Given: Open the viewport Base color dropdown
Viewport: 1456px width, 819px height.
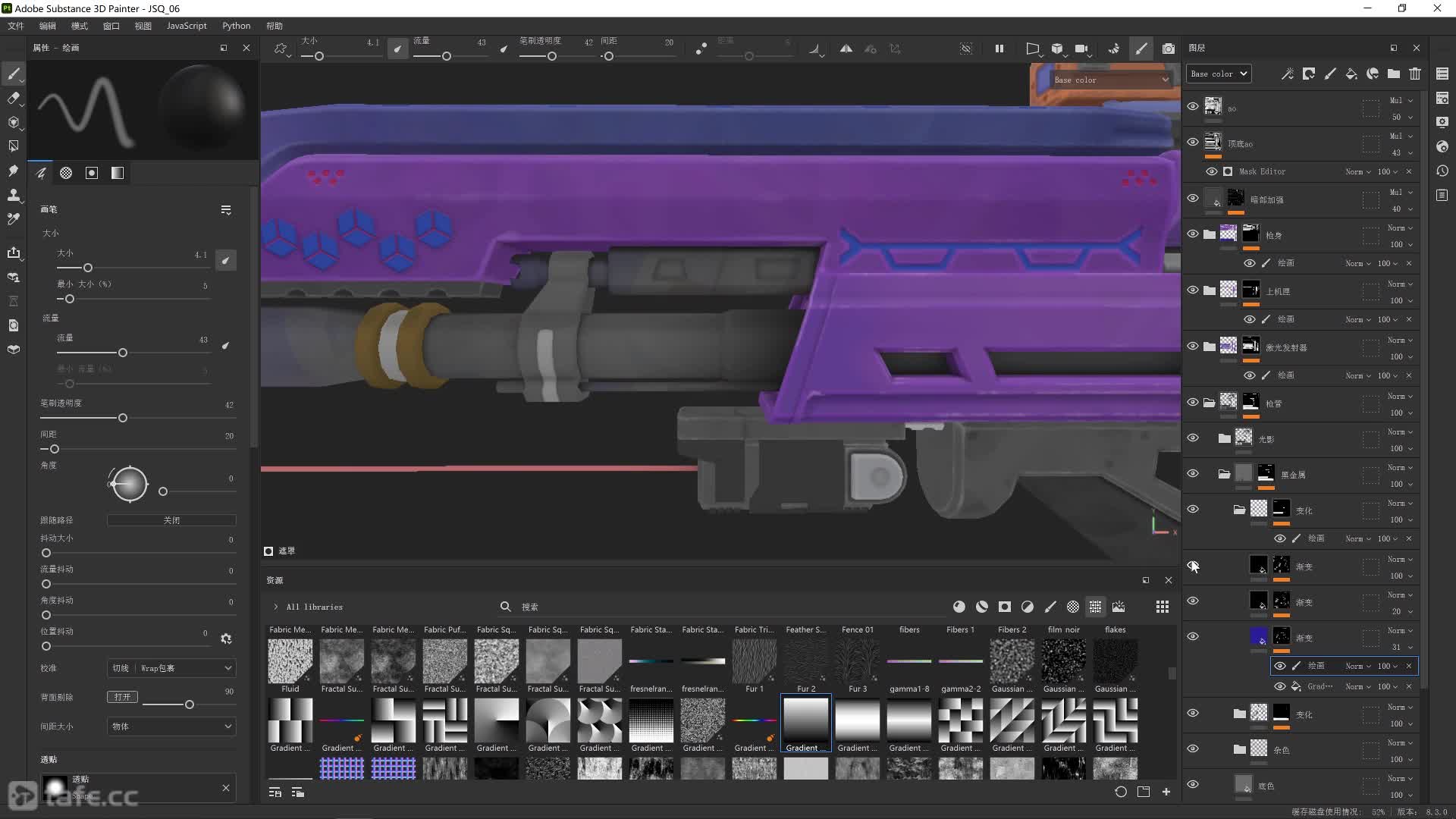Looking at the screenshot, I should 1110,80.
